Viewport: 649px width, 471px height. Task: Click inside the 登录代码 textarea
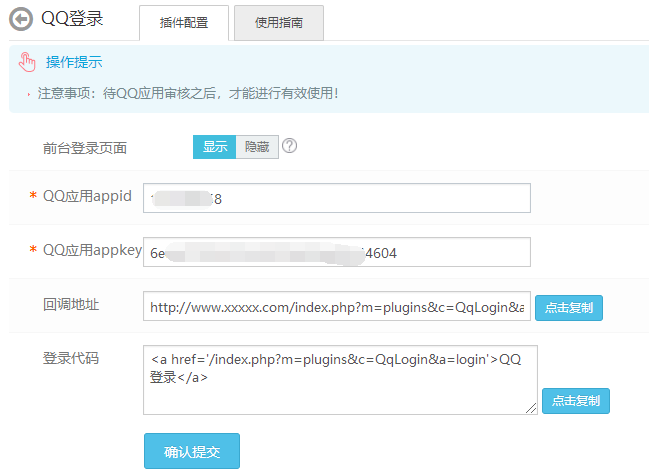[x=340, y=380]
